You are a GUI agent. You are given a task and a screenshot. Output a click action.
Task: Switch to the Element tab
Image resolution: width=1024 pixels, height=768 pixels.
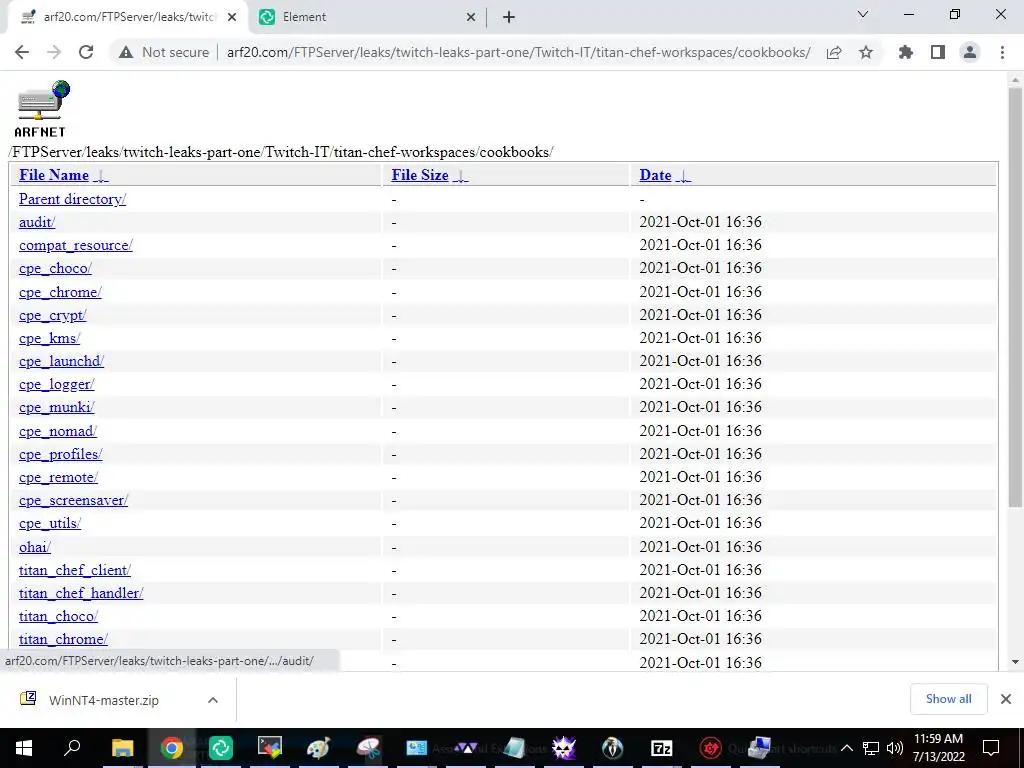[369, 17]
